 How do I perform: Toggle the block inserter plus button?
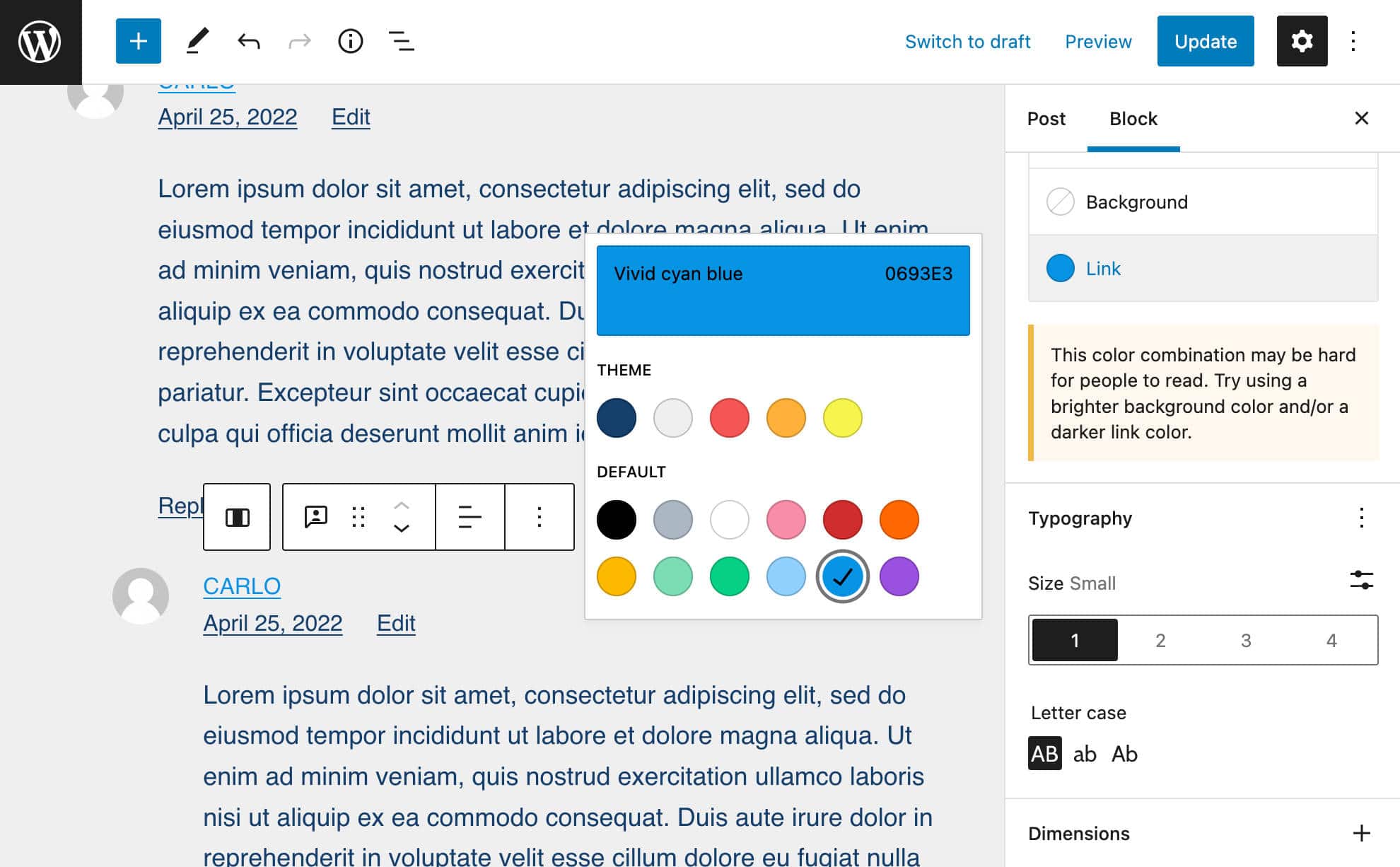[x=139, y=41]
